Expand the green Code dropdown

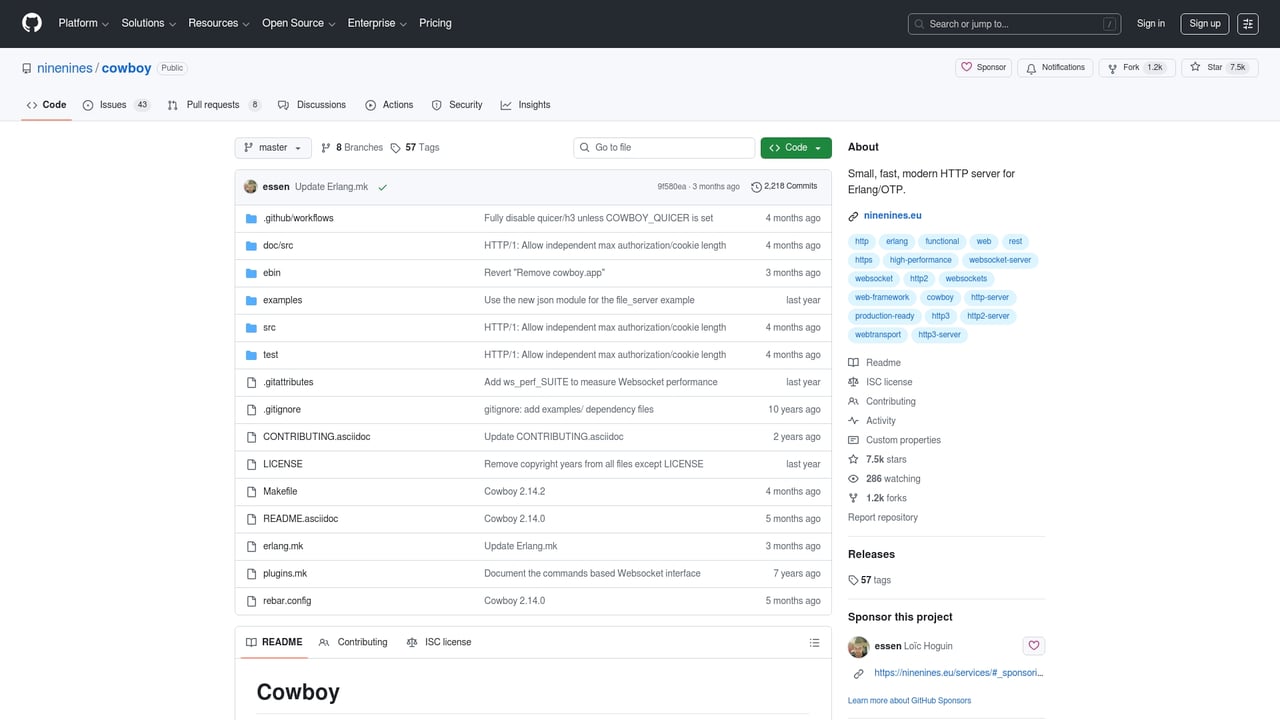click(x=795, y=147)
